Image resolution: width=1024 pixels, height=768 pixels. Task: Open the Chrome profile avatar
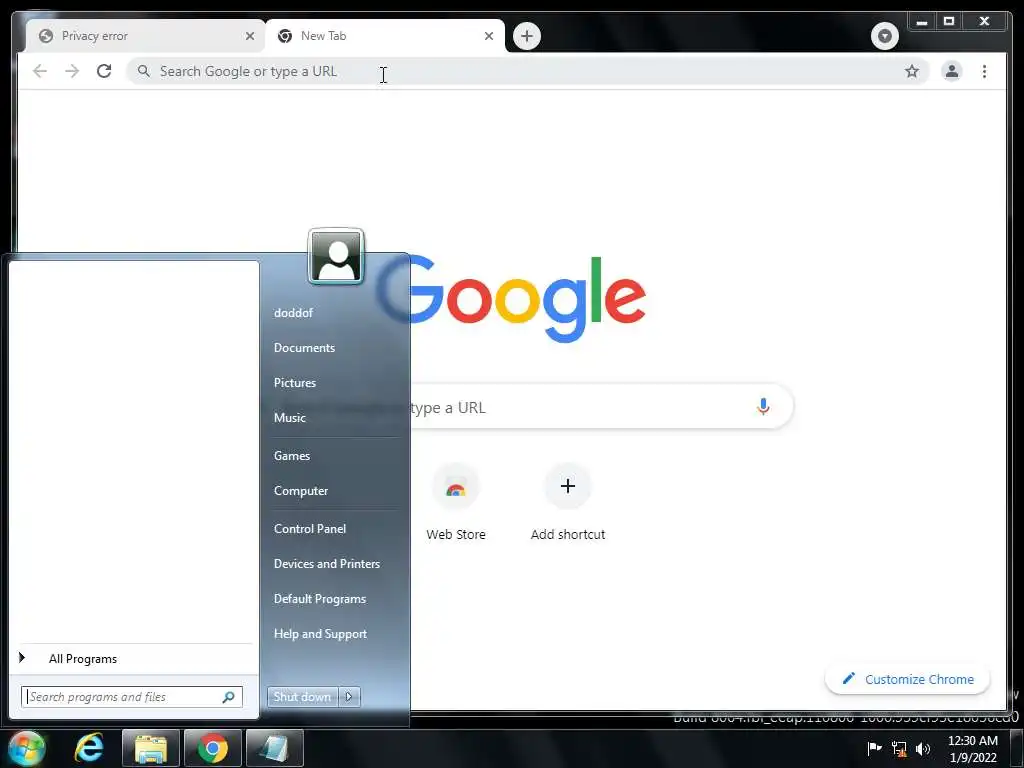pyautogui.click(x=952, y=71)
